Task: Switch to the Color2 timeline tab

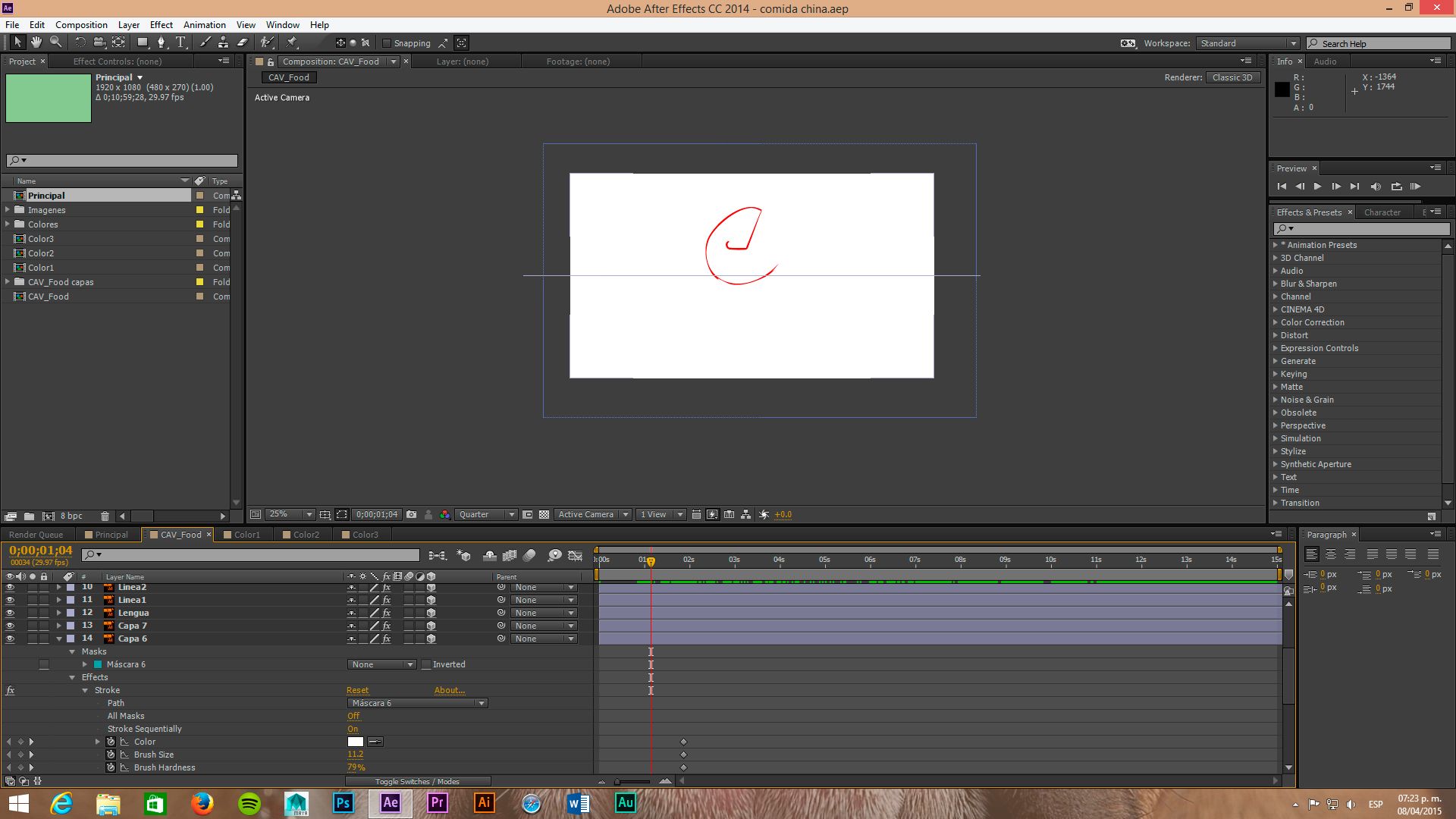Action: [x=306, y=535]
